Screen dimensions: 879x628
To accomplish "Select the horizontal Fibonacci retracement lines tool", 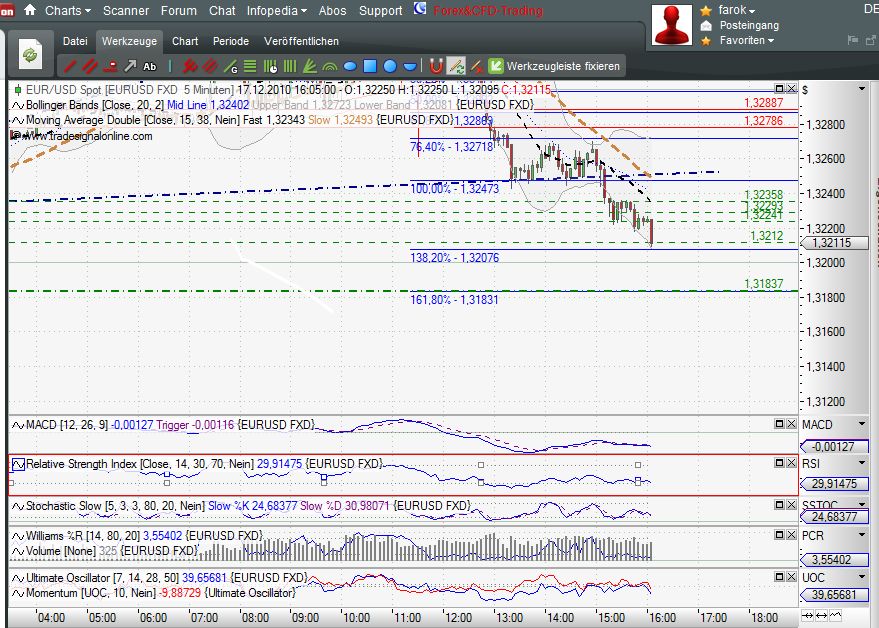I will [250, 66].
